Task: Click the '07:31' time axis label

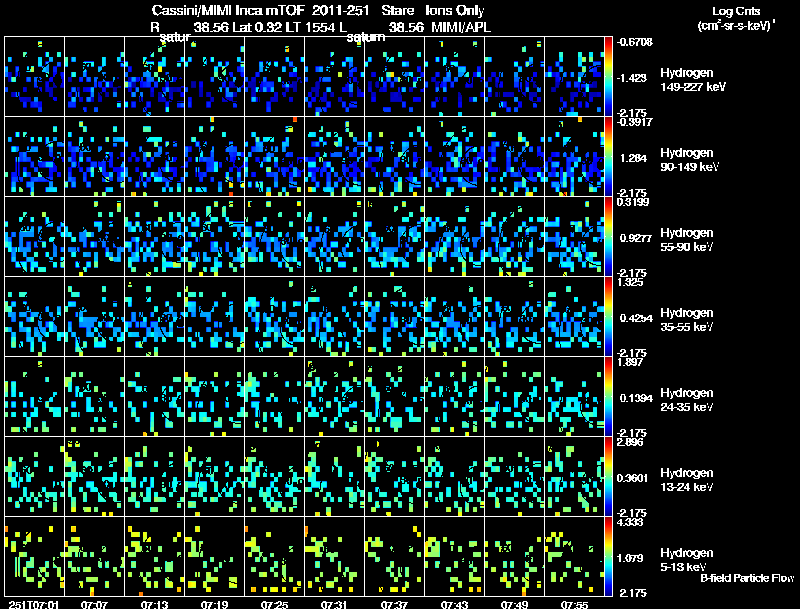Action: pos(334,604)
